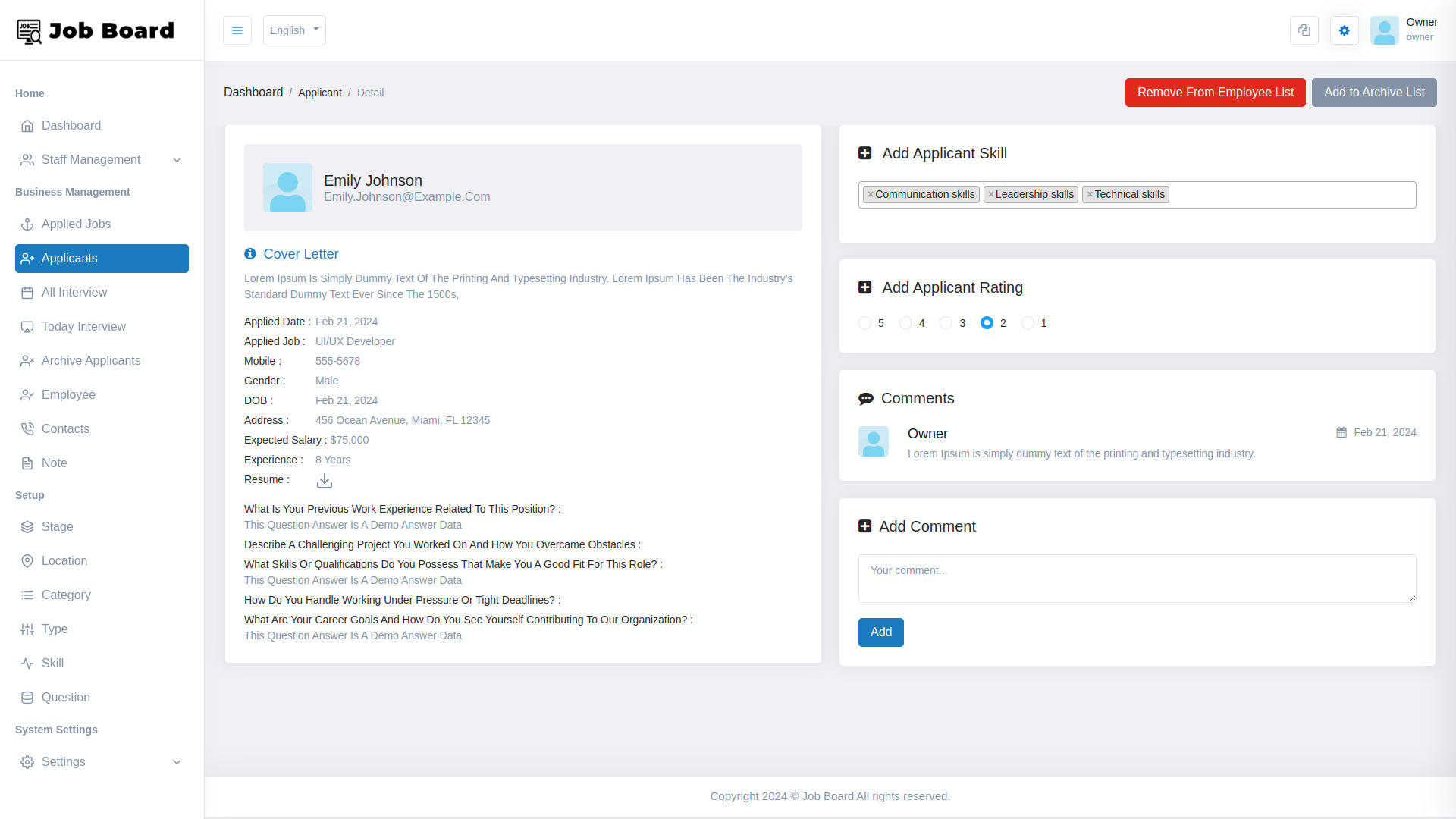
Task: Expand the Staff Management submenu
Action: 101,159
